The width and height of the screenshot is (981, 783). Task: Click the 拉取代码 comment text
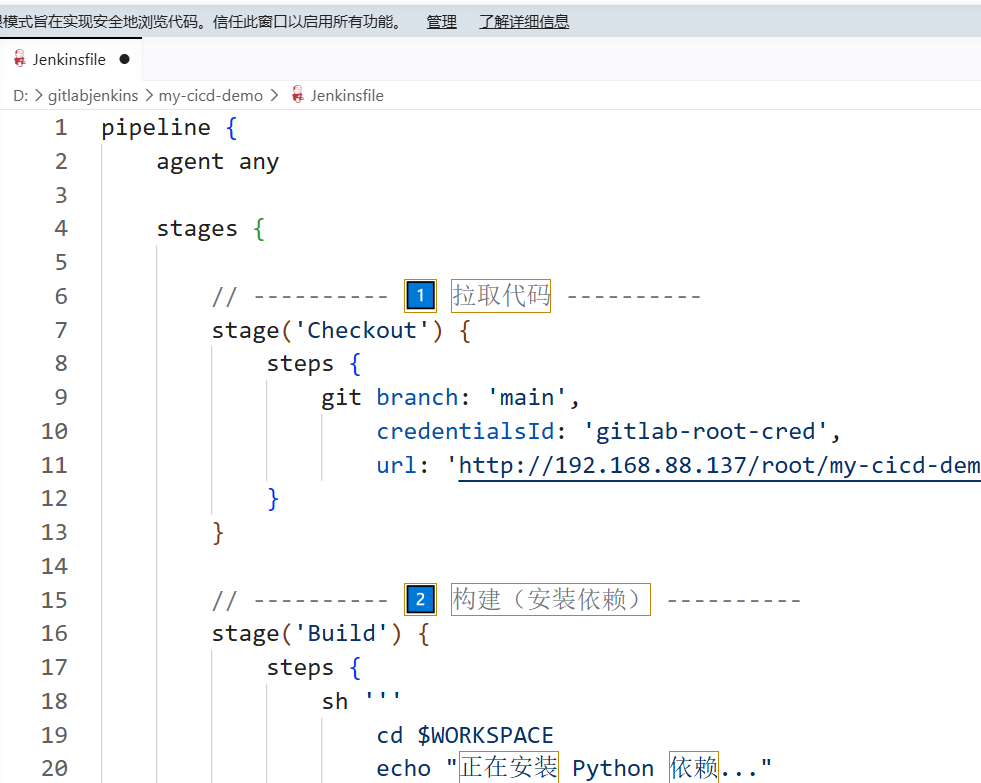[x=501, y=295]
